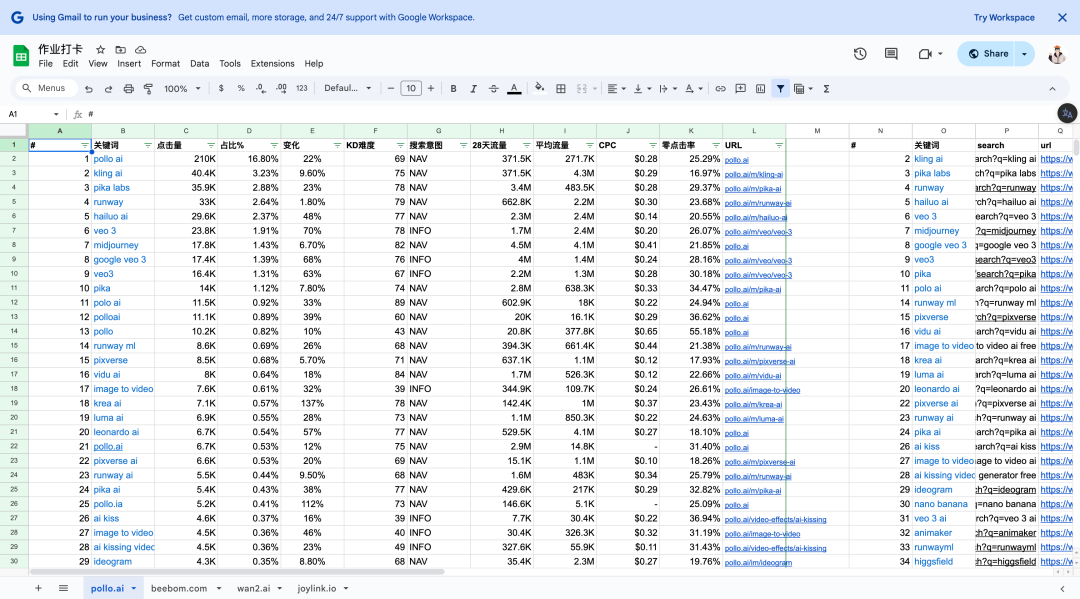1080x599 pixels.
Task: Toggle the filter funnel button
Action: tap(780, 89)
